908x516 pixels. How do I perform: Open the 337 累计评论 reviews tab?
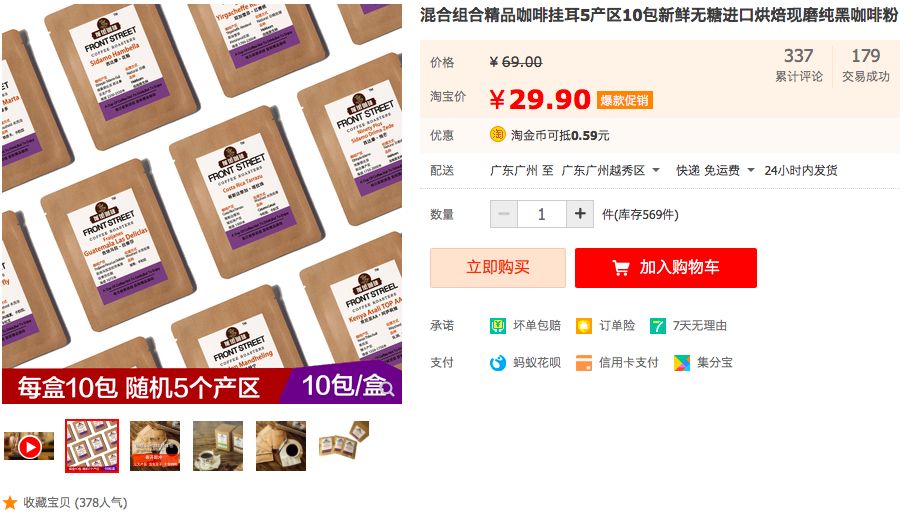799,65
